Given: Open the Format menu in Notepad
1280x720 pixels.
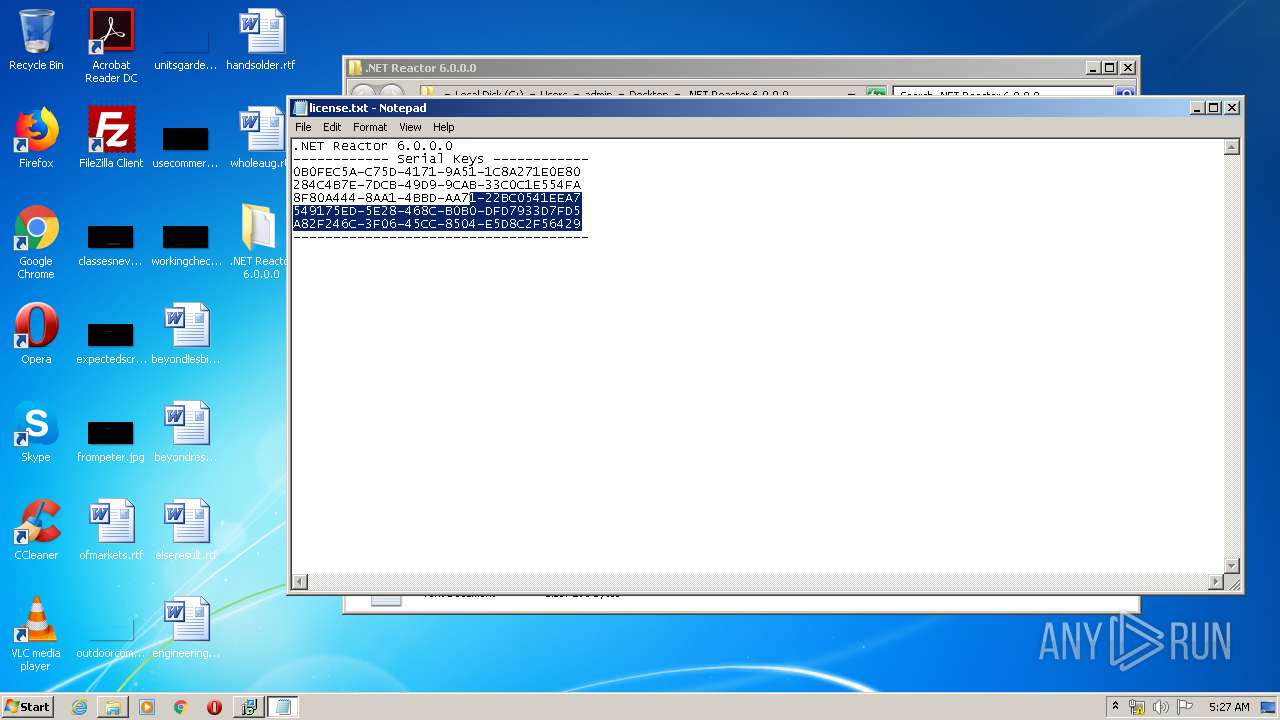Looking at the screenshot, I should (370, 127).
